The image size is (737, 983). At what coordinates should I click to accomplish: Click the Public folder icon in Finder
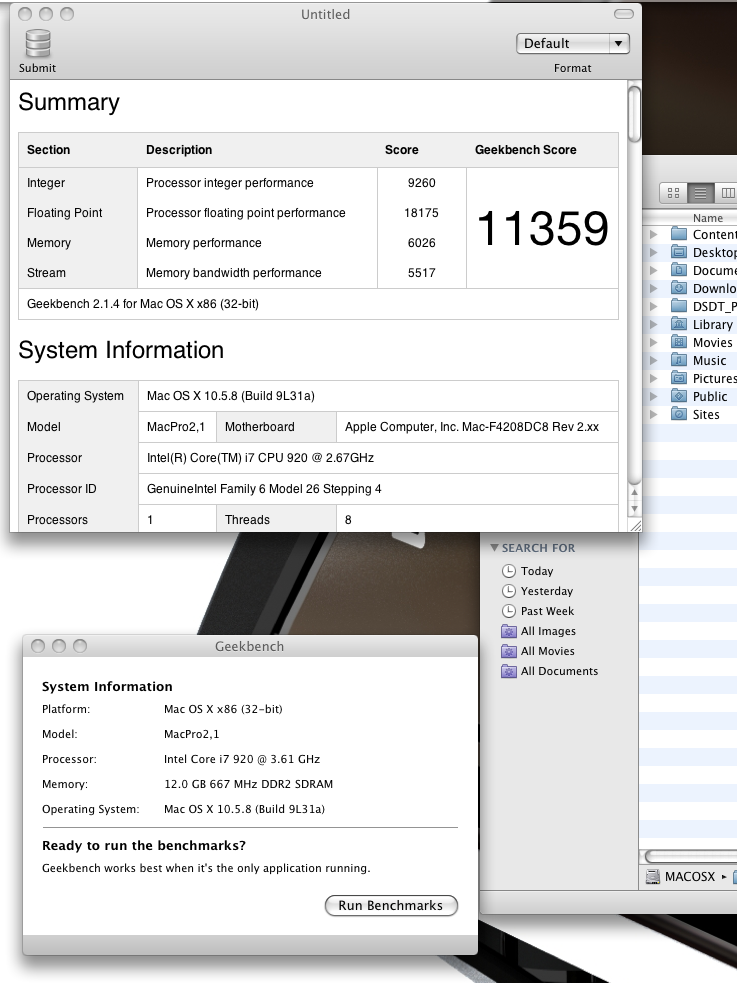pyautogui.click(x=679, y=396)
